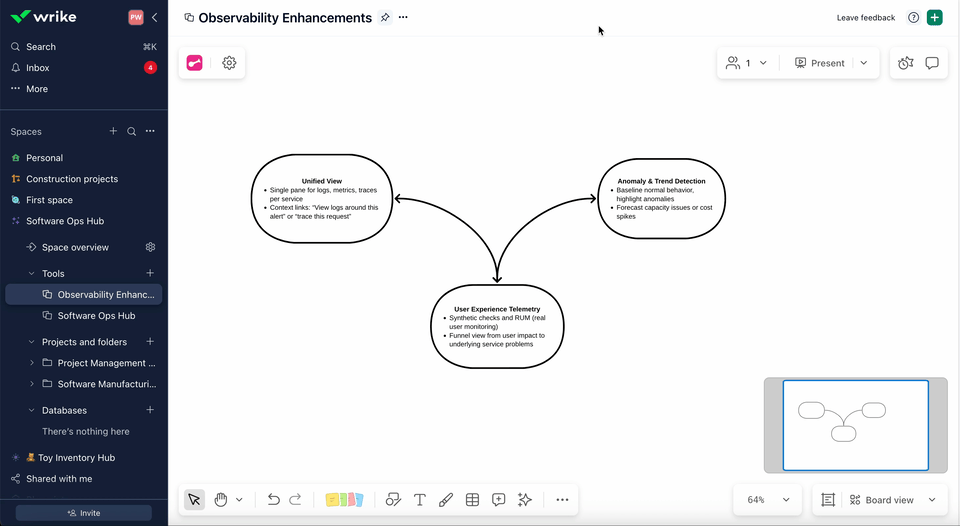Click the AI sparkle tool icon
The width and height of the screenshot is (960, 526).
pyautogui.click(x=524, y=500)
